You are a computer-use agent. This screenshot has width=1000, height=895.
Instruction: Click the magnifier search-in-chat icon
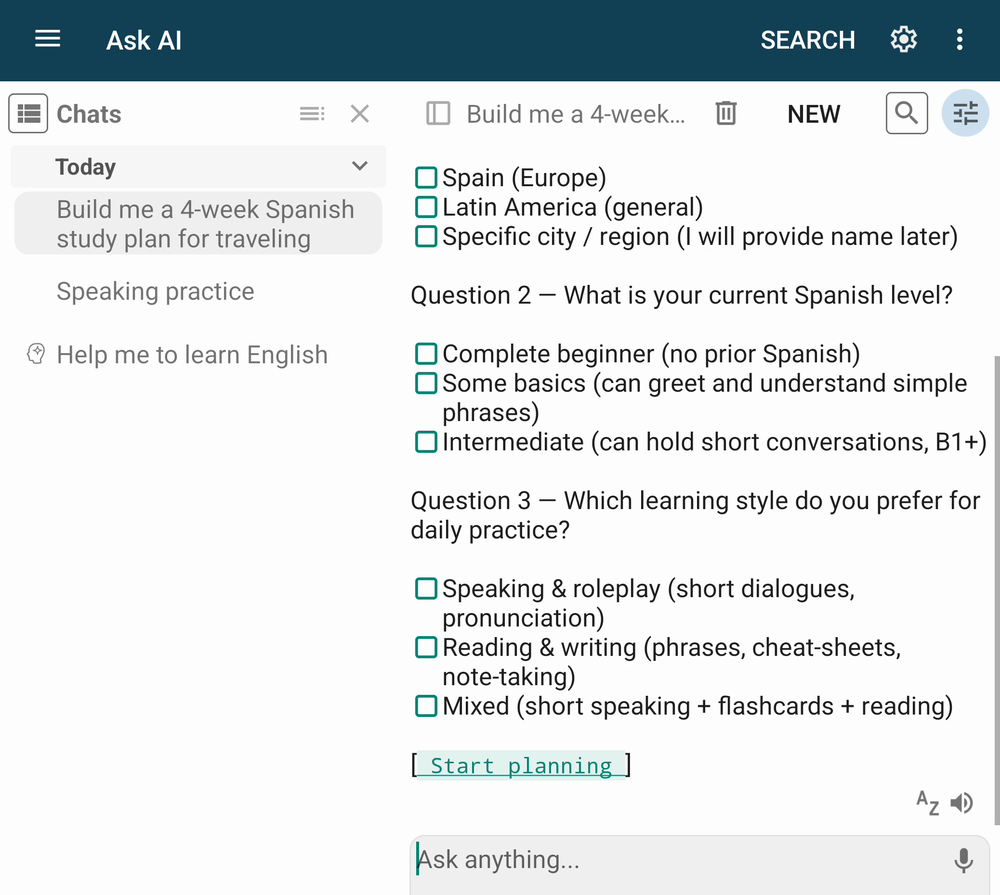point(906,113)
